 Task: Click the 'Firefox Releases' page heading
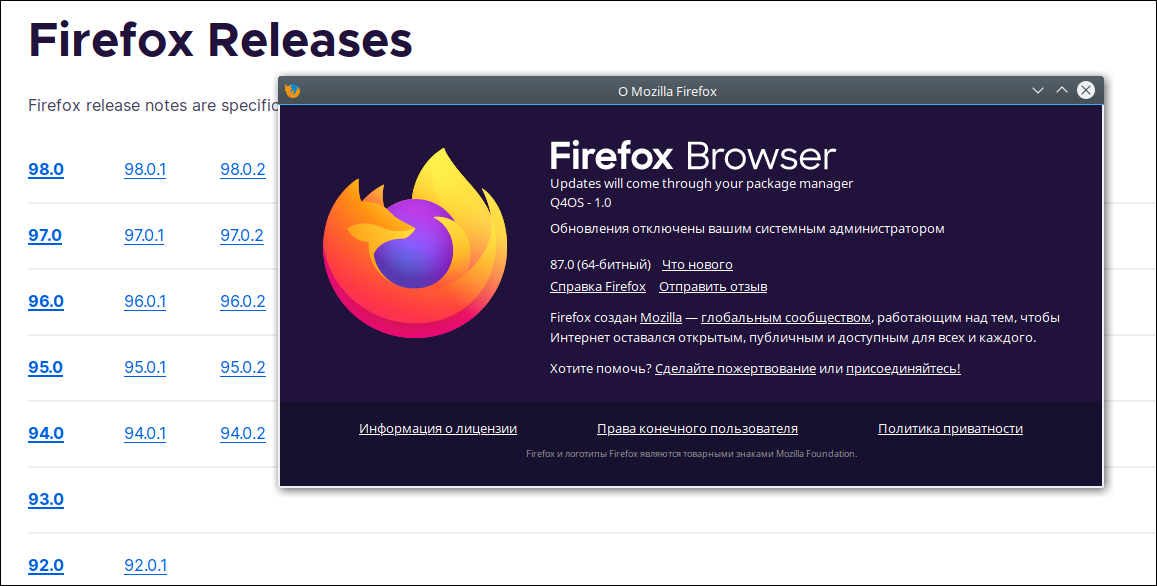pos(220,40)
